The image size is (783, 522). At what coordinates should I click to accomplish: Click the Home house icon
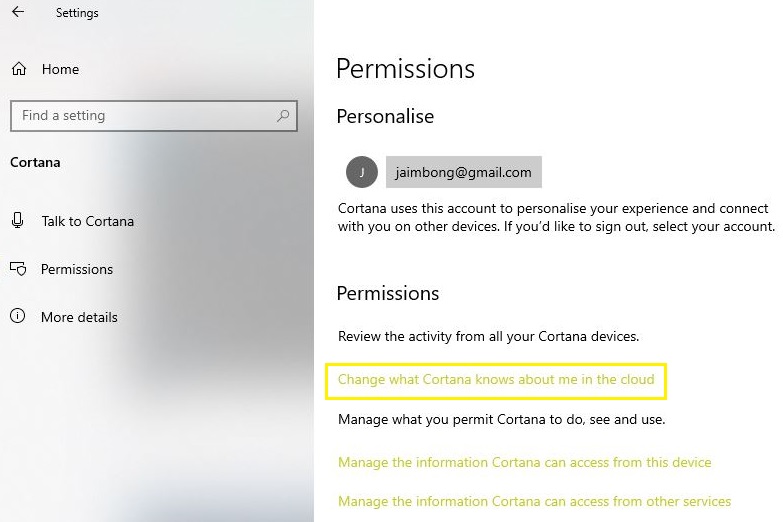coord(18,69)
